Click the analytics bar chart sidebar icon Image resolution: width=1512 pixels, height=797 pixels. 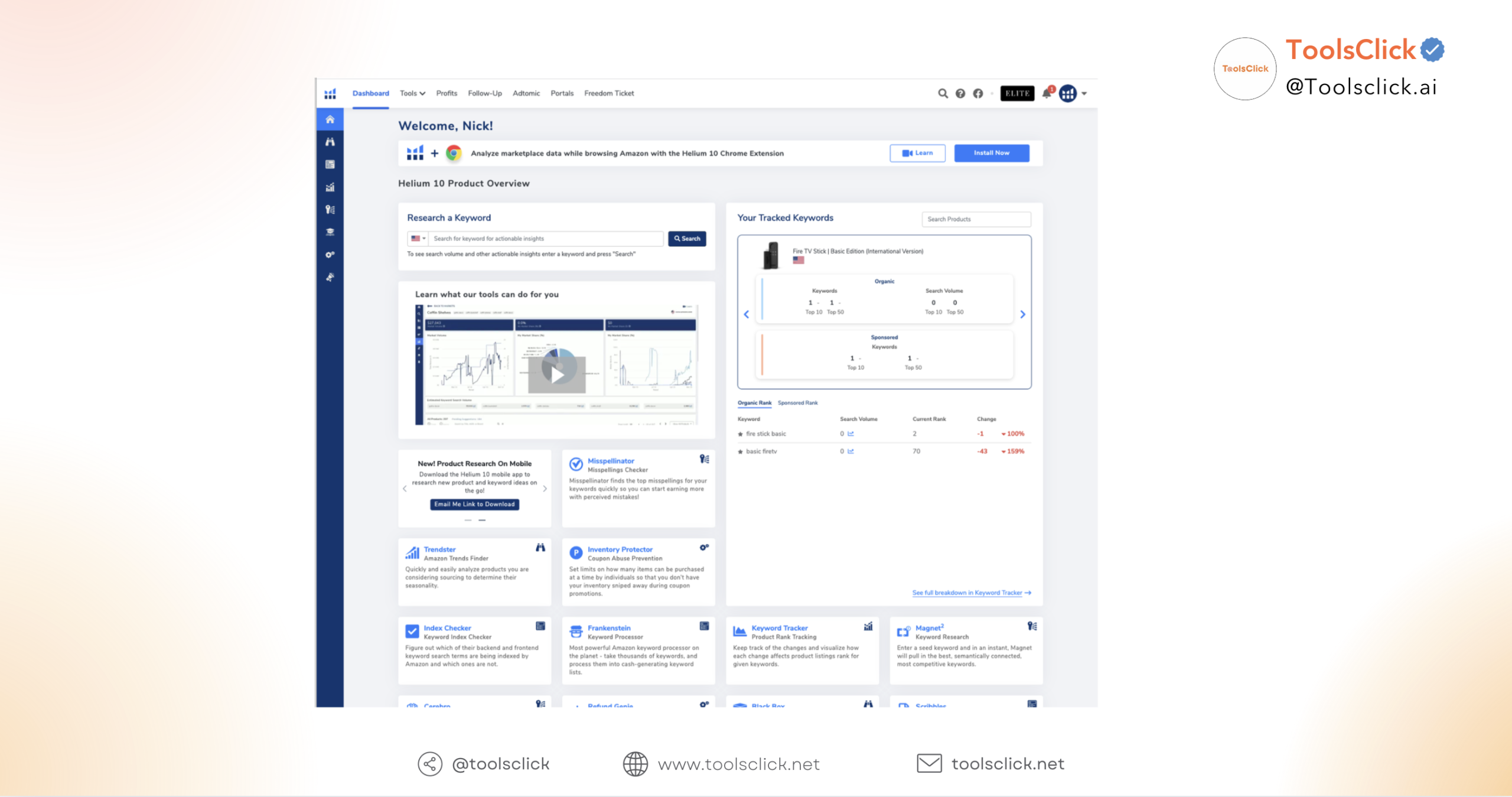[x=330, y=187]
